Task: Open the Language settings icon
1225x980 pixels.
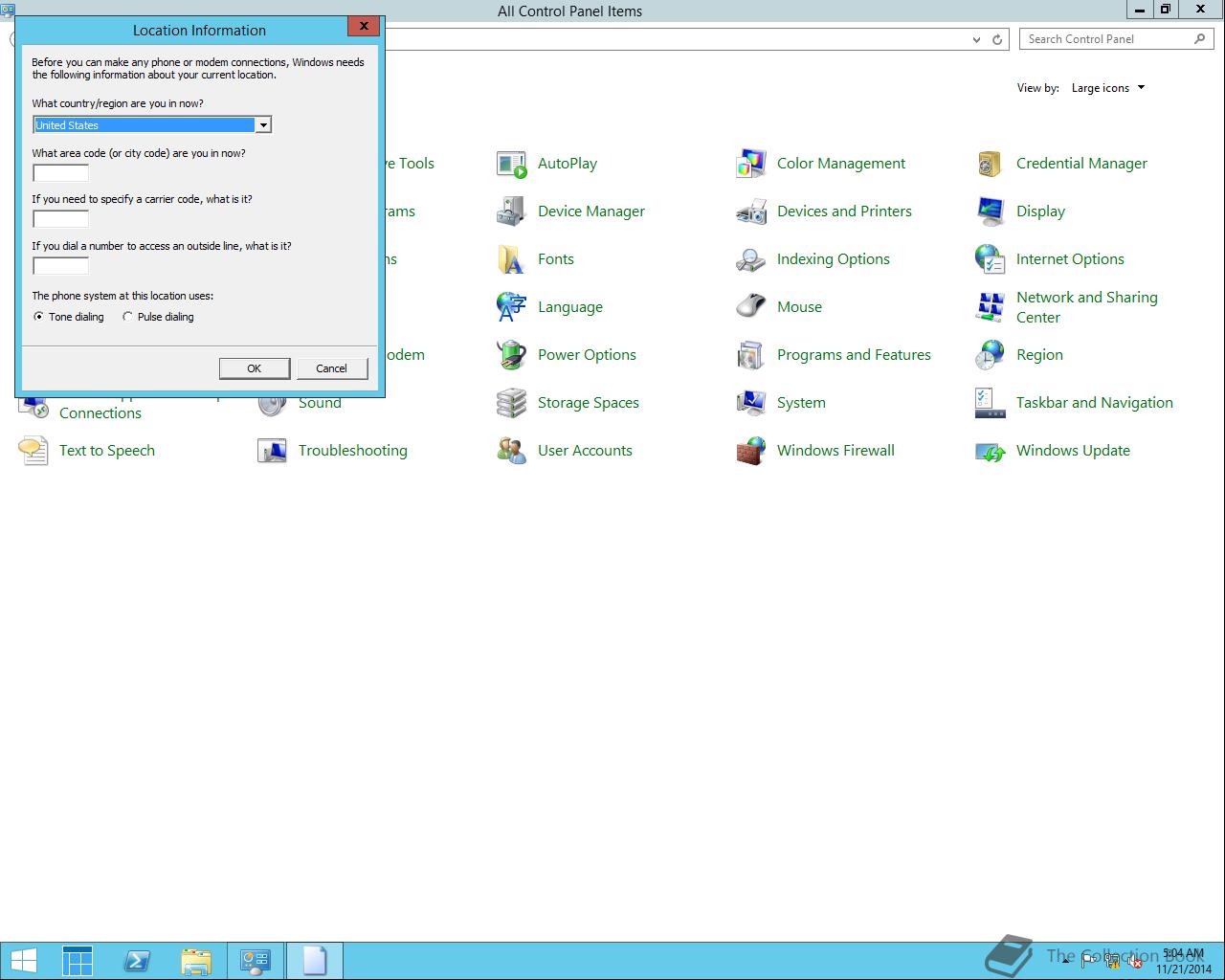Action: pyautogui.click(x=511, y=307)
